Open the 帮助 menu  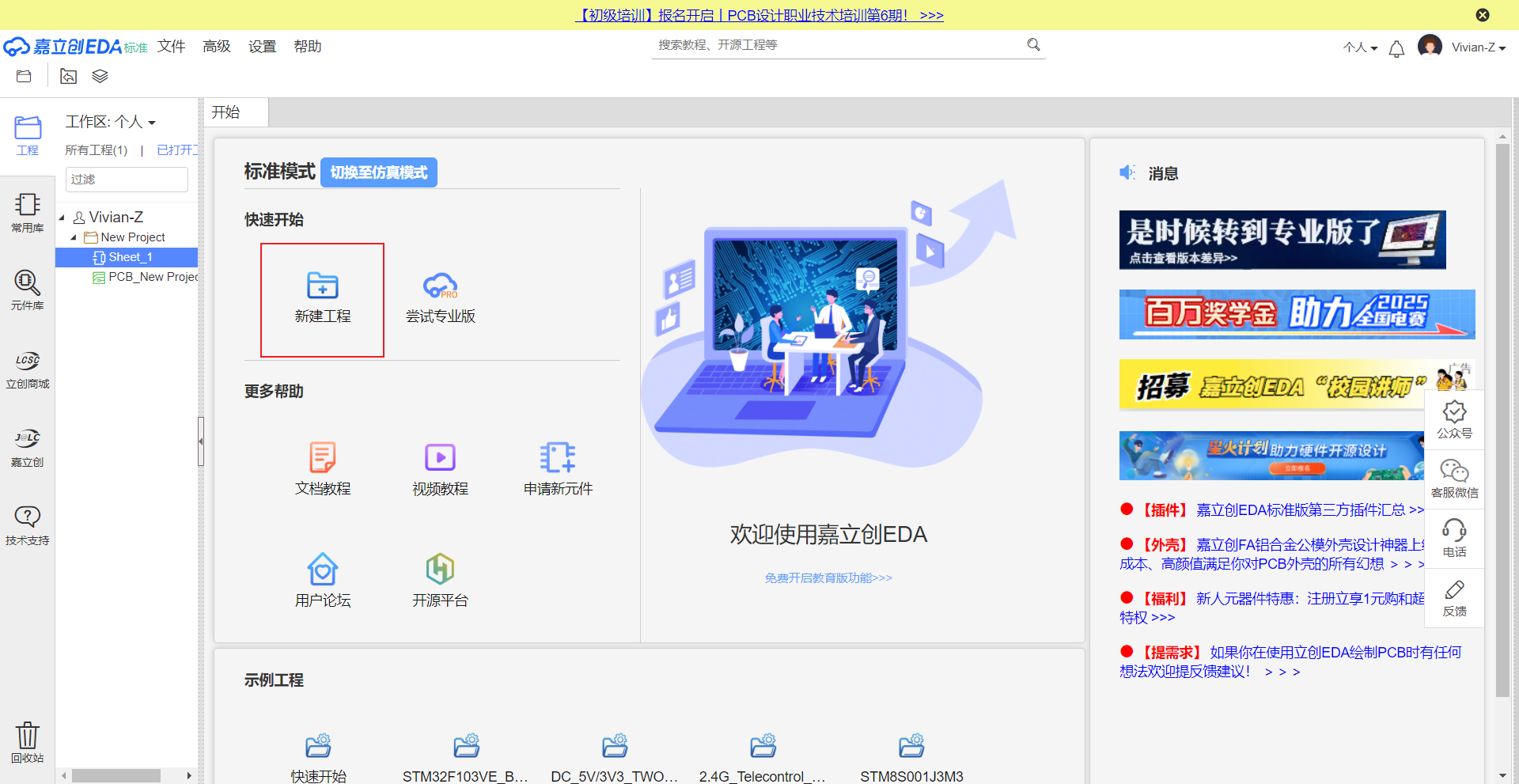tap(308, 47)
